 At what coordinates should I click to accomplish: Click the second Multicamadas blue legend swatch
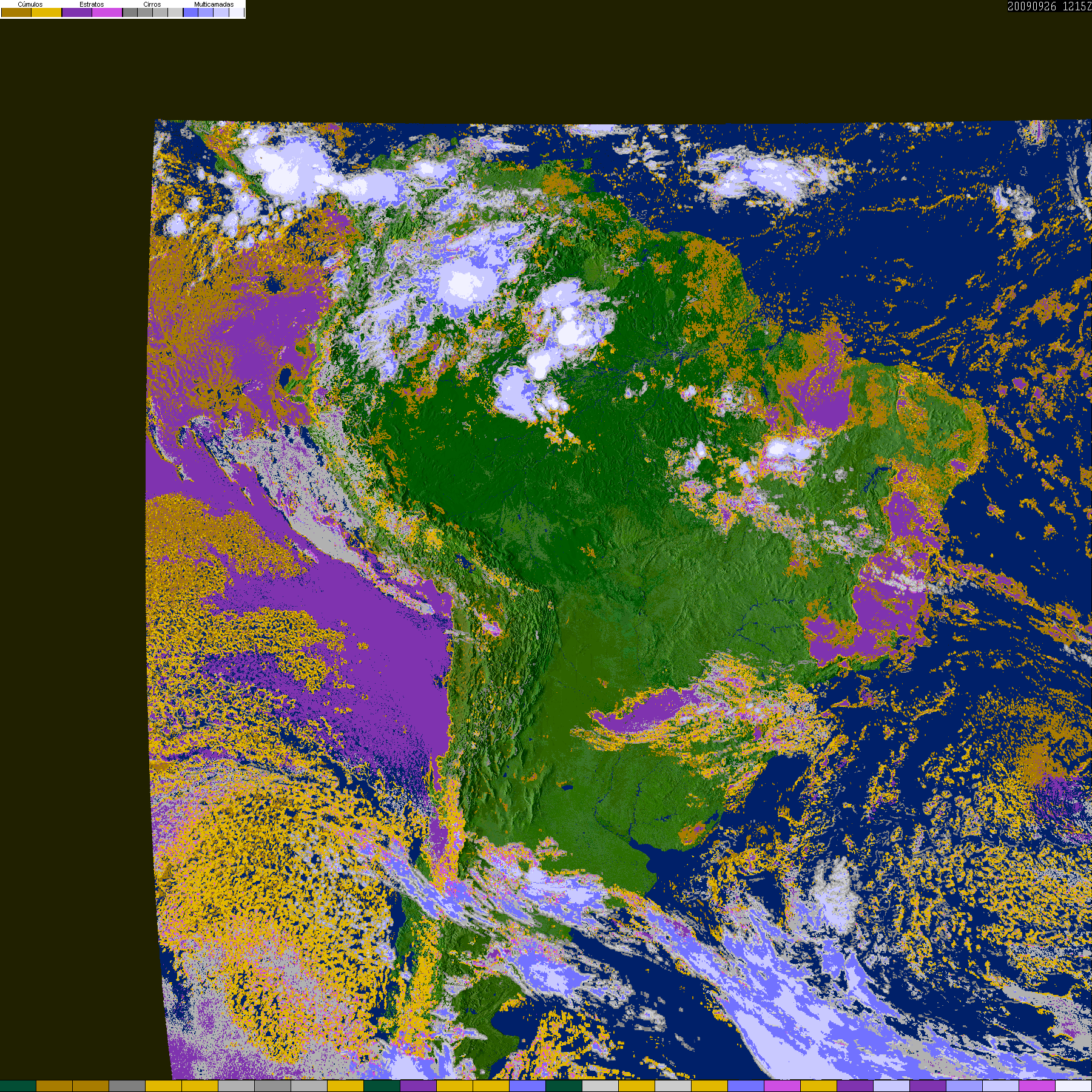[x=206, y=12]
